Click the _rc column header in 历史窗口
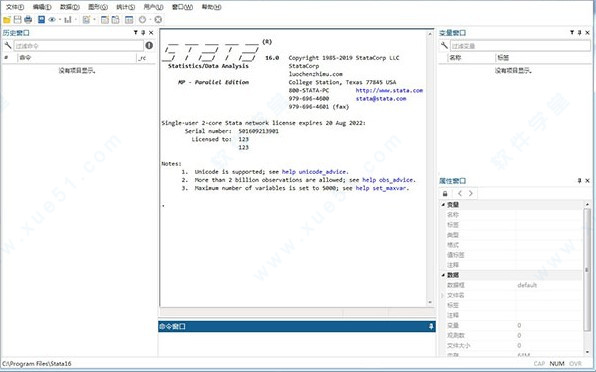Image resolution: width=596 pixels, height=372 pixels. click(x=146, y=58)
